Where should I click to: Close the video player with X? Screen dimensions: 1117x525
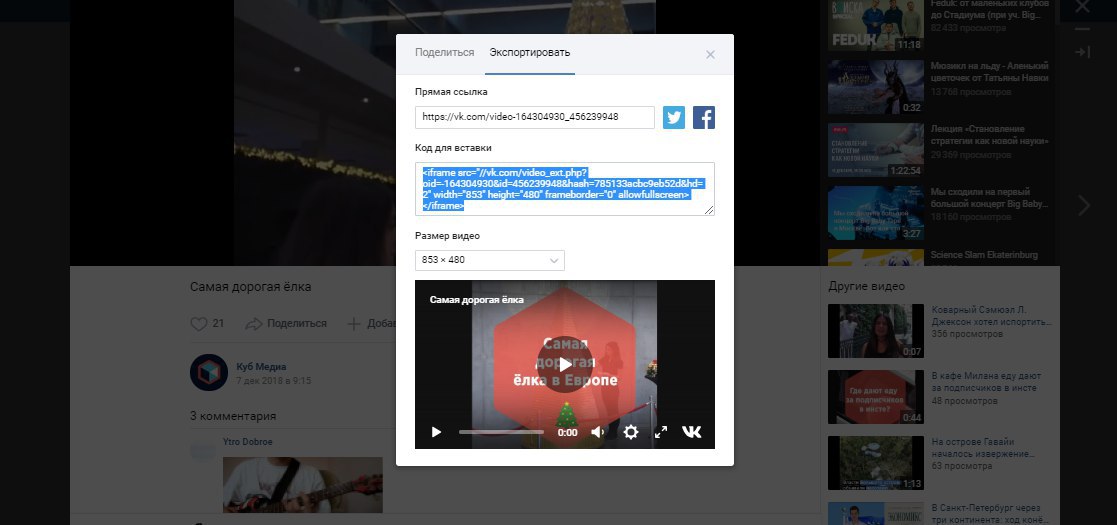(1082, 7)
